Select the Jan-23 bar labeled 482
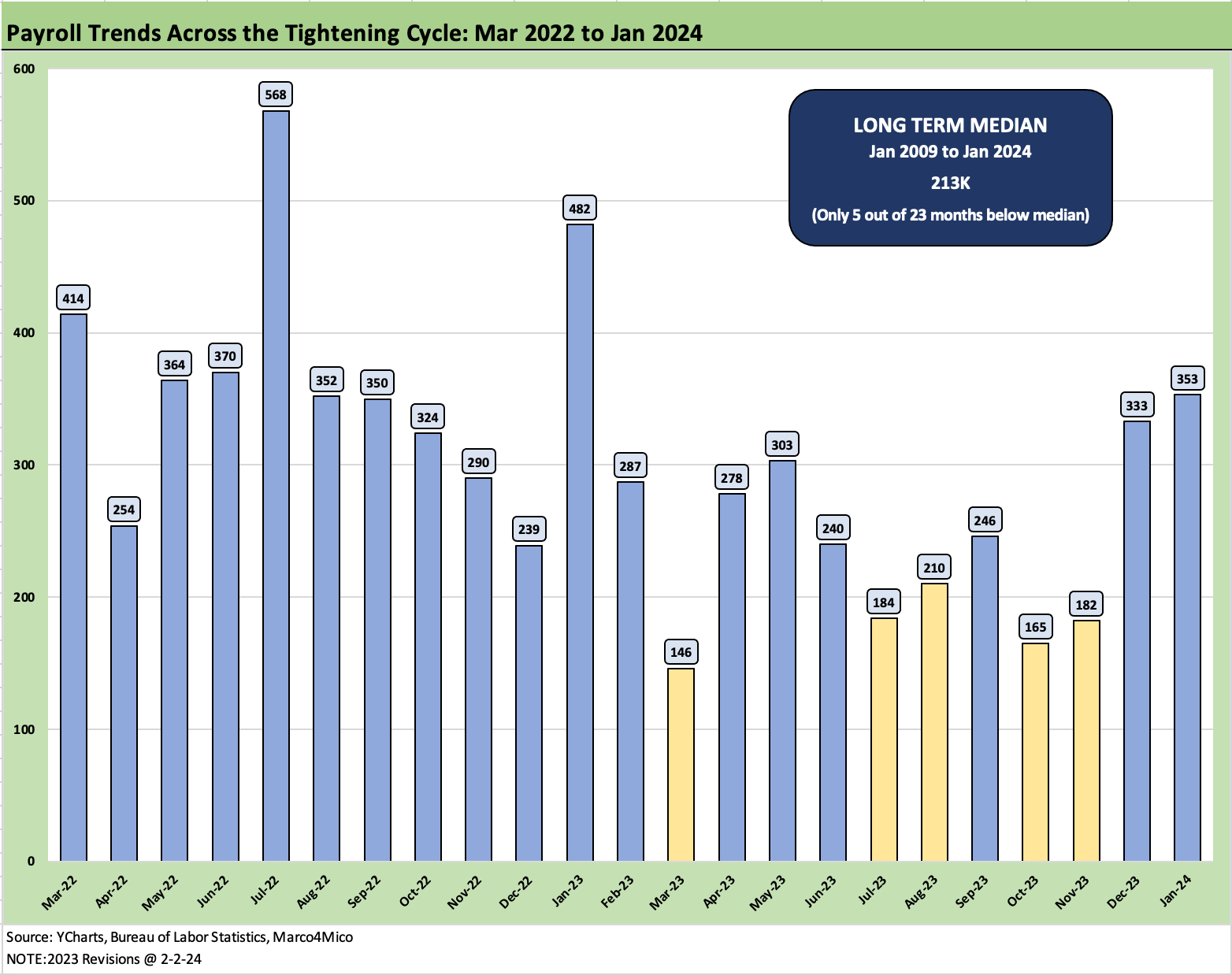Screen dimensions: 1232x975 pyautogui.click(x=581, y=543)
